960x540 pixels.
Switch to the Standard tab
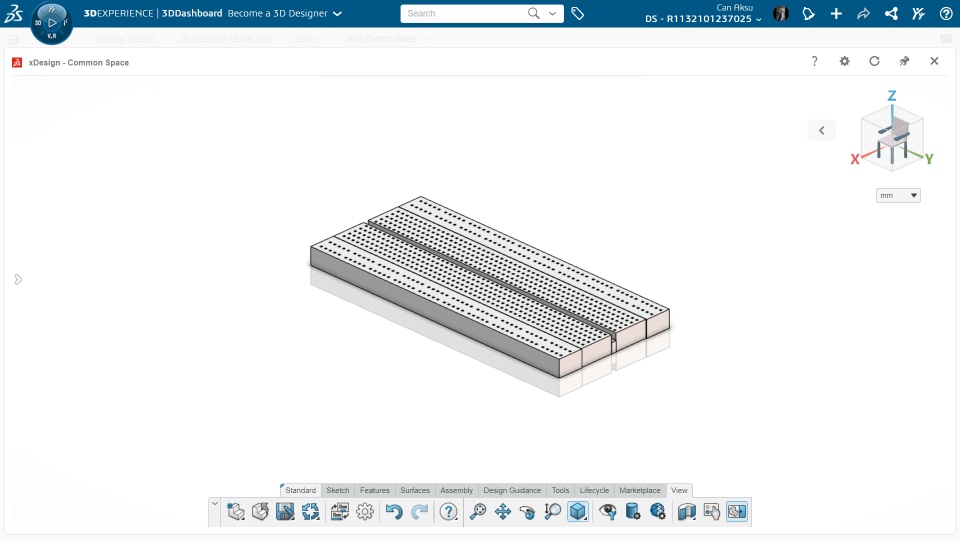(x=300, y=490)
